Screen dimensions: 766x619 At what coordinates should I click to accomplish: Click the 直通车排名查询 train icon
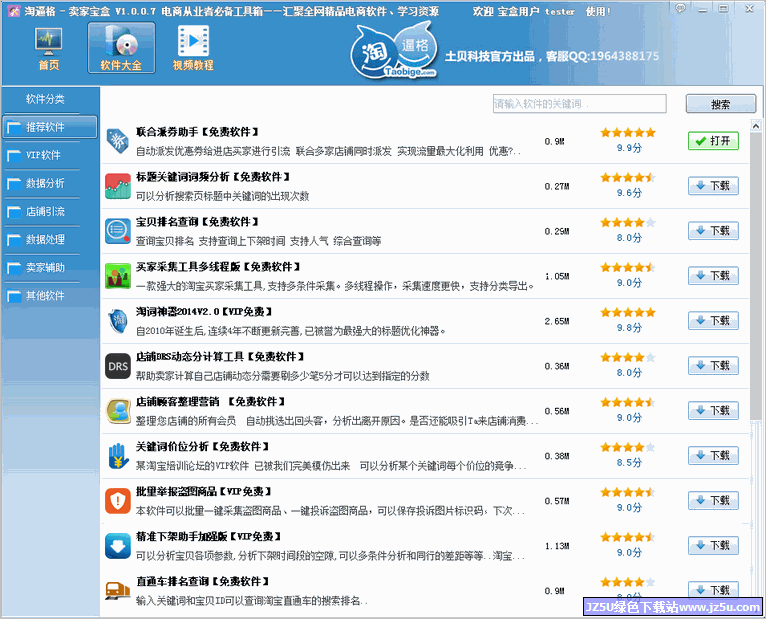click(118, 590)
